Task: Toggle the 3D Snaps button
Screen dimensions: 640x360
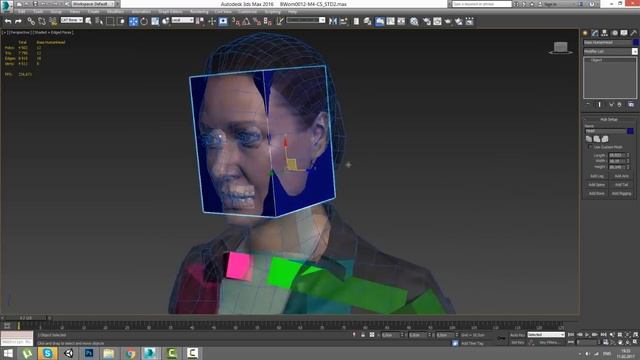Action: (x=236, y=21)
